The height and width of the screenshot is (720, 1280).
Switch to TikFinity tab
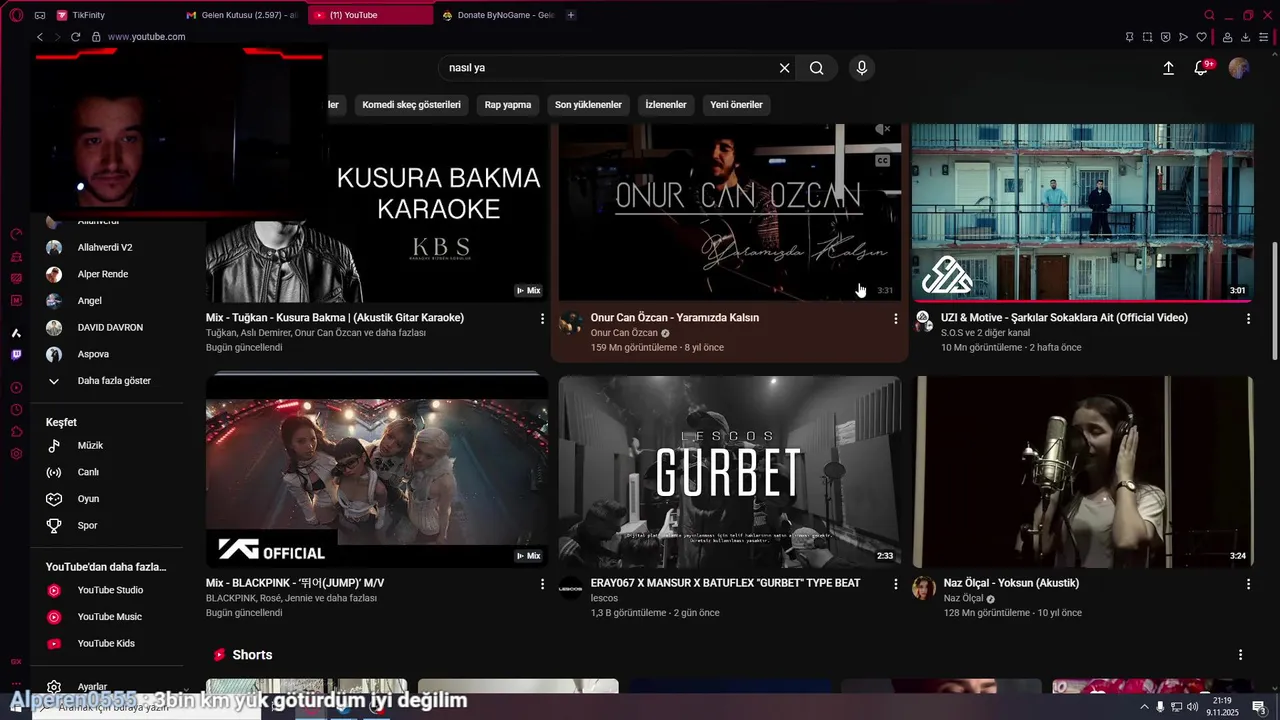point(110,15)
